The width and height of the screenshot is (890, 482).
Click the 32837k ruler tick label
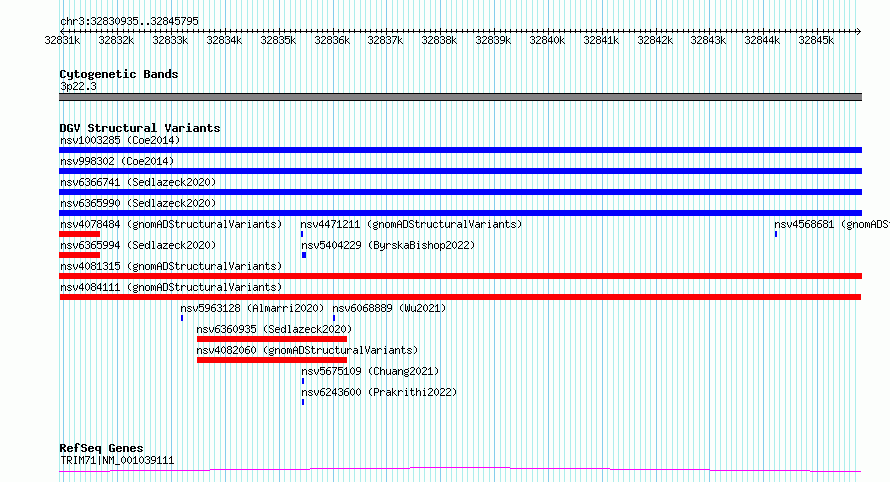[x=385, y=40]
